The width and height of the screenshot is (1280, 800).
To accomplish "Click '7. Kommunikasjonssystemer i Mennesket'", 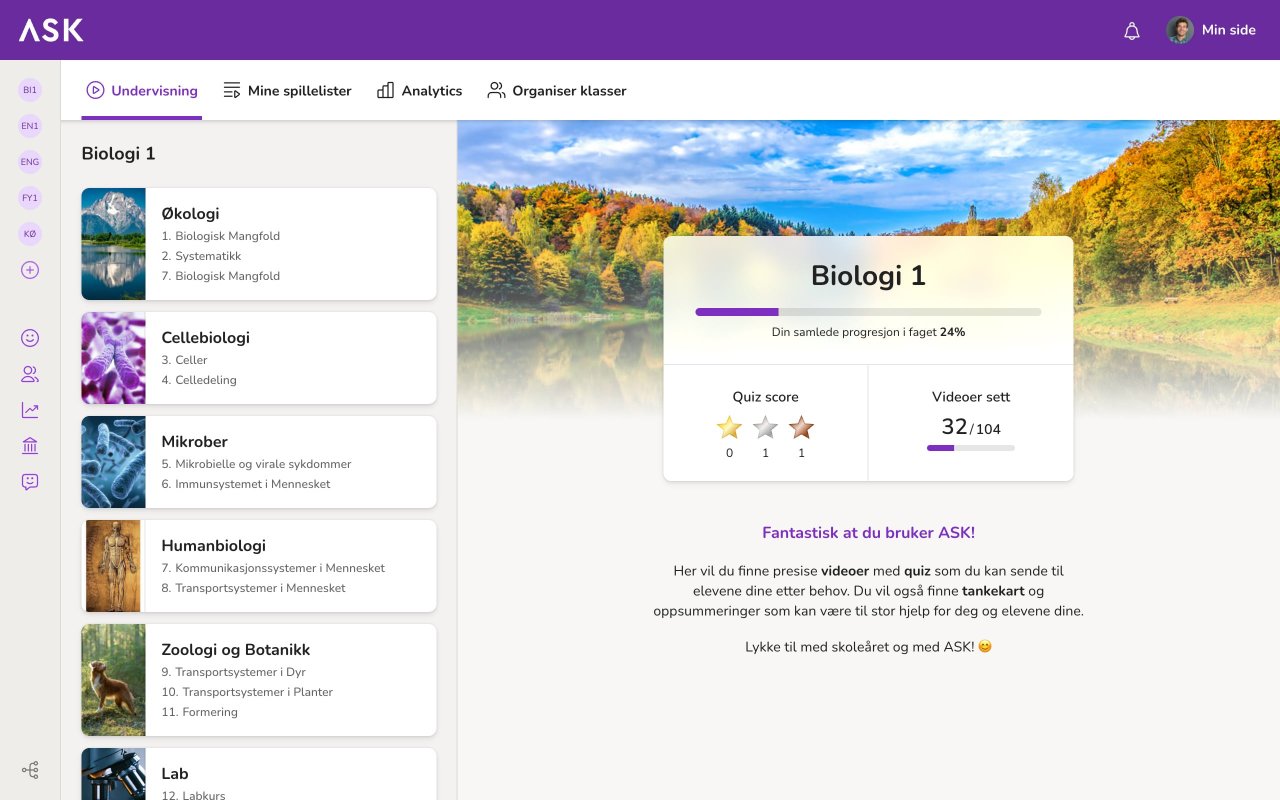I will [x=273, y=568].
